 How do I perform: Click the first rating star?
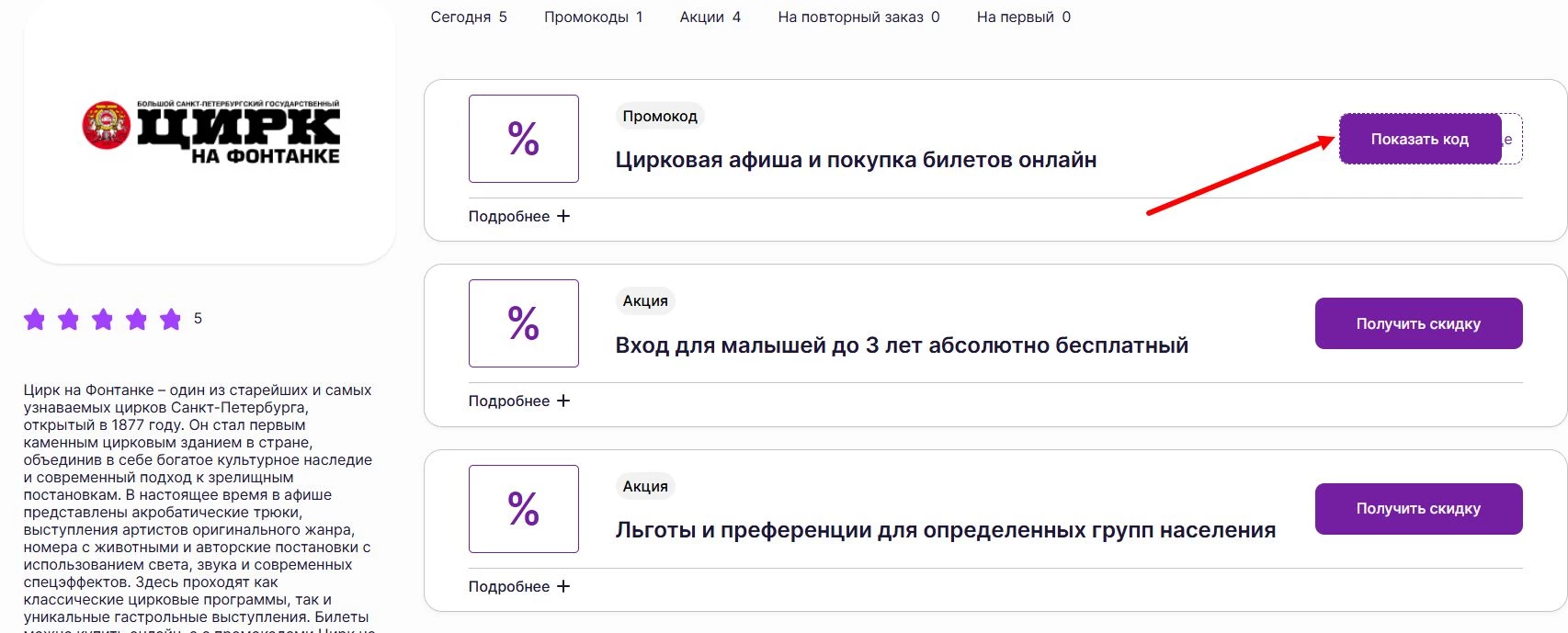(35, 319)
